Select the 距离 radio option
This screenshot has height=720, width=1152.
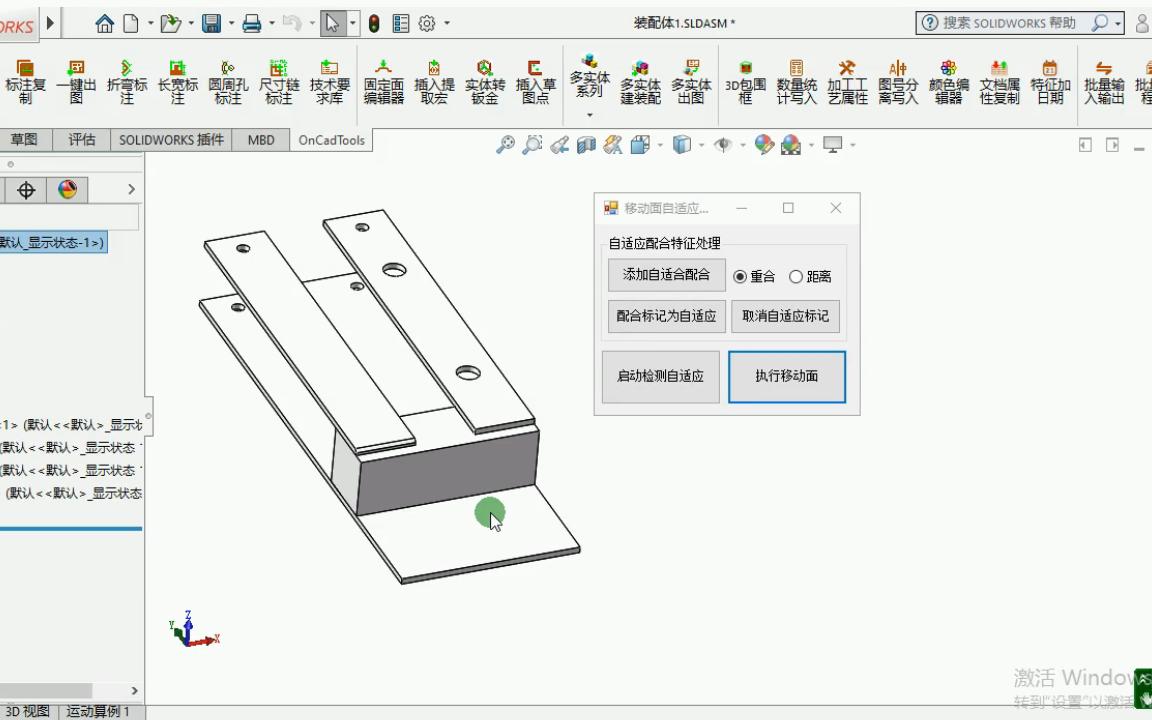coord(797,276)
